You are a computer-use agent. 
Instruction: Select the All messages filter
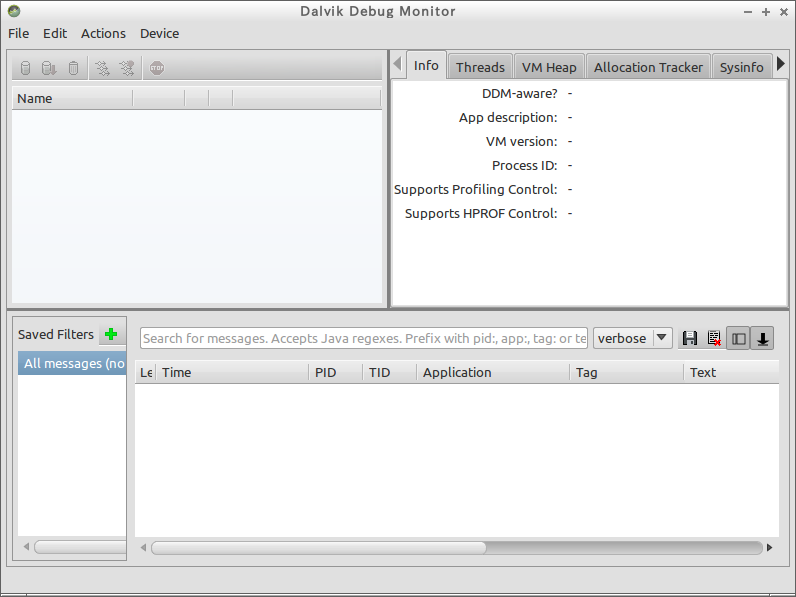click(72, 363)
